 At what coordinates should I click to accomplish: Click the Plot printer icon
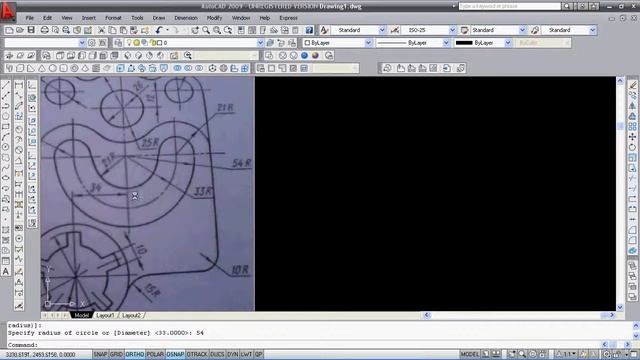coord(44,30)
